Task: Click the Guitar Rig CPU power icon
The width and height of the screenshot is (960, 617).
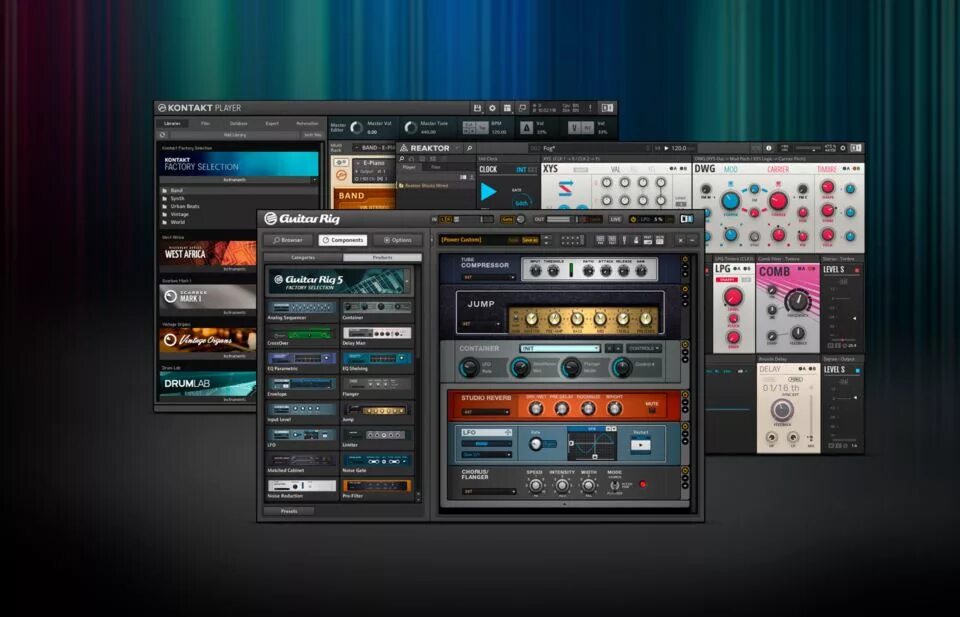Action: tap(633, 219)
